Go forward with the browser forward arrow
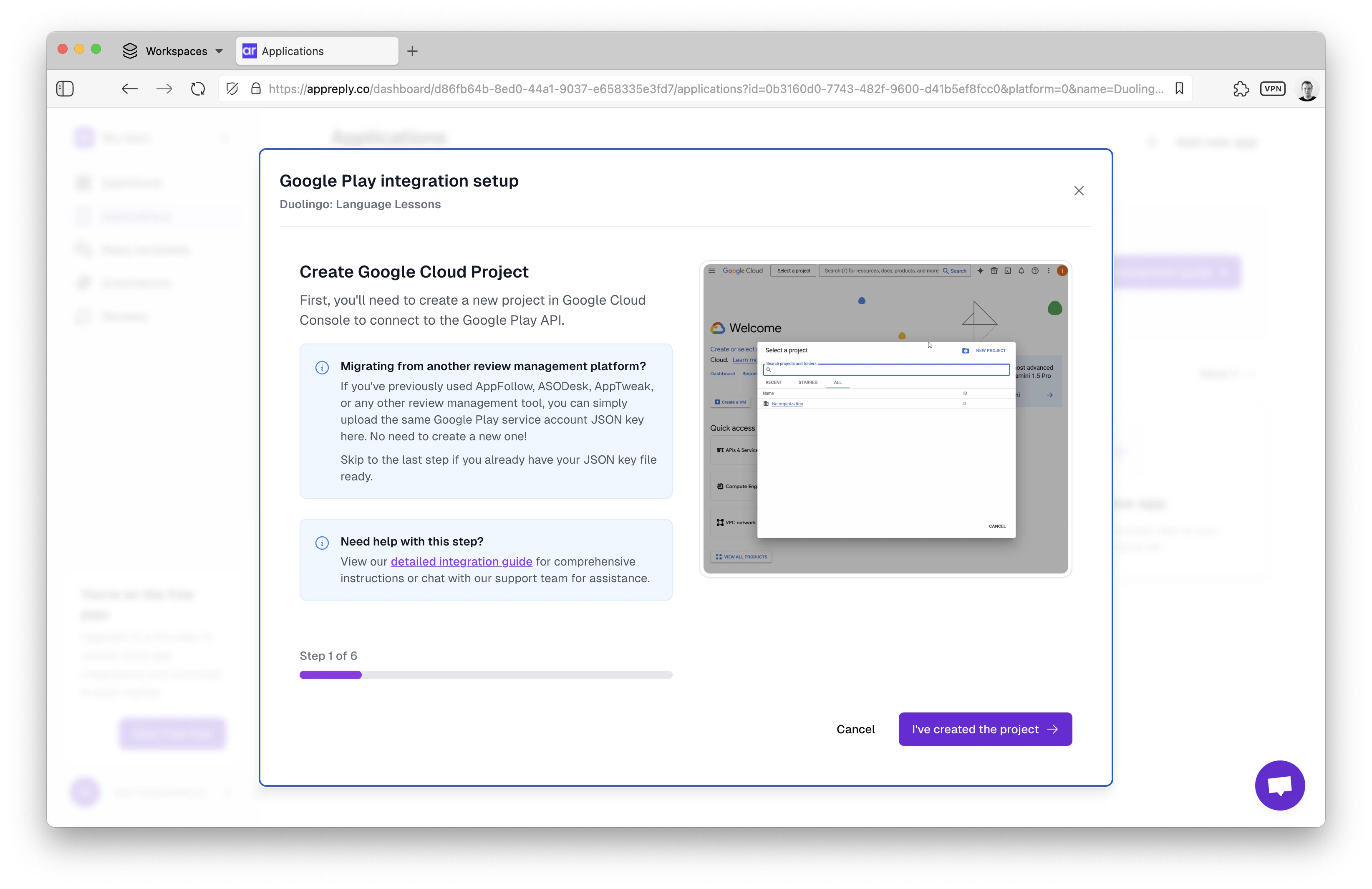Viewport: 1372px width, 889px height. pos(164,89)
